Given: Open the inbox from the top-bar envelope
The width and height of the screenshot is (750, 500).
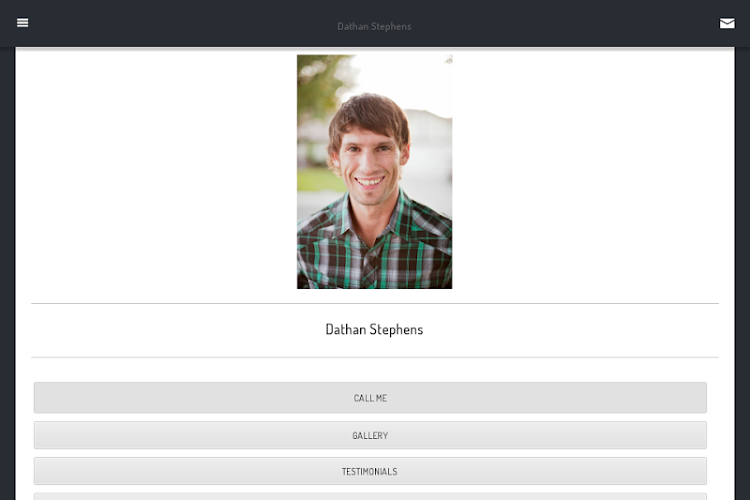Looking at the screenshot, I should point(727,23).
